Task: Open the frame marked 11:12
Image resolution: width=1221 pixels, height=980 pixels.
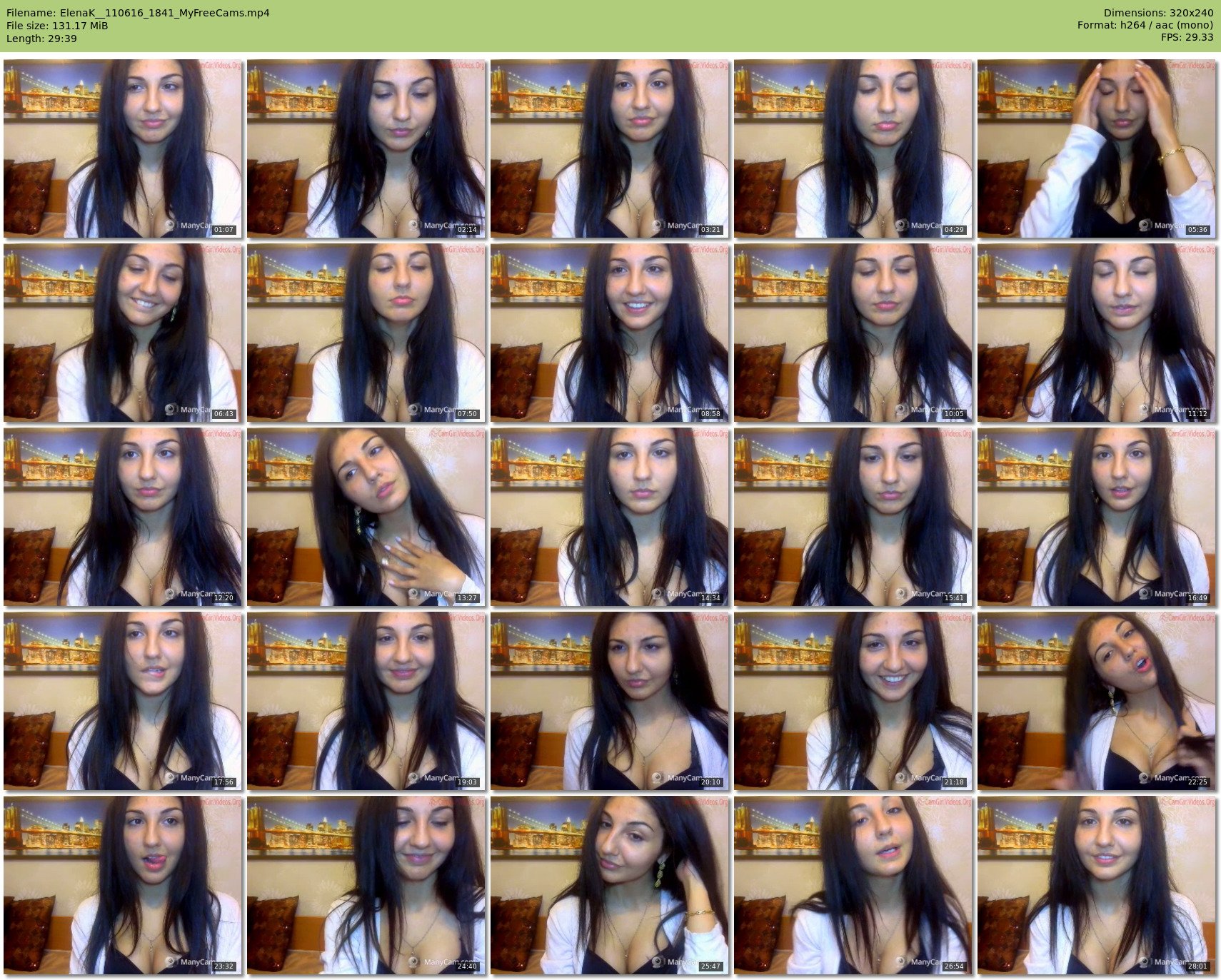Action: (x=1096, y=333)
